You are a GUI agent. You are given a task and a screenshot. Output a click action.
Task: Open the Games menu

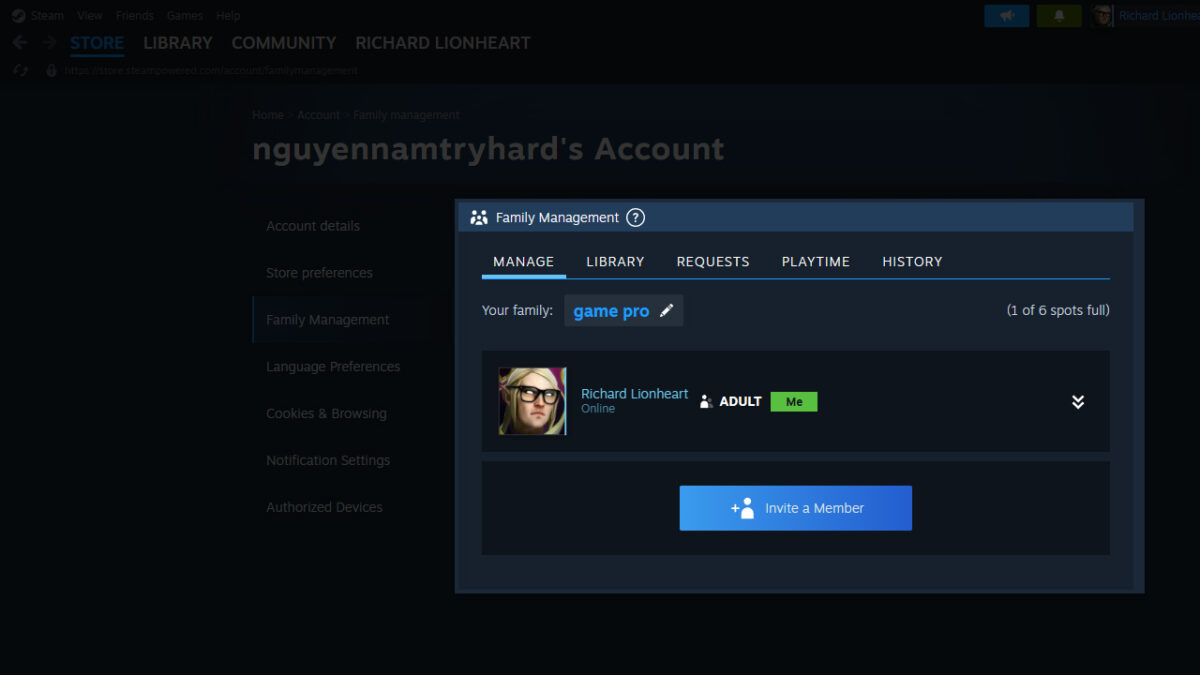coord(185,16)
